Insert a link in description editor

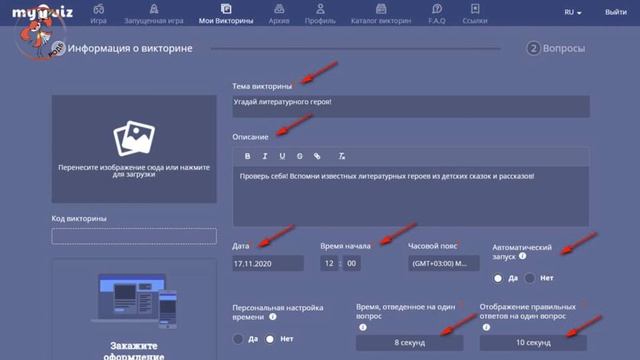coord(317,156)
